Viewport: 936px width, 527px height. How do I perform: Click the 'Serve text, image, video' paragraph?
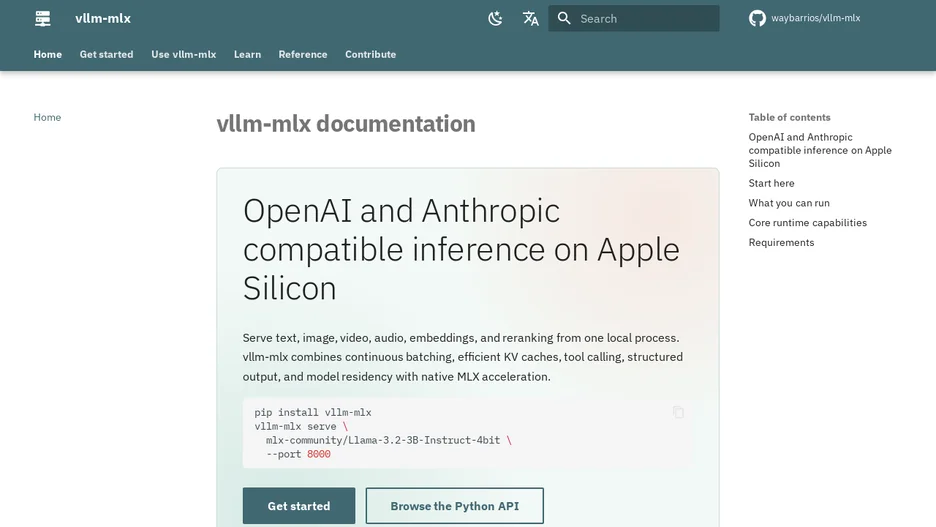463,357
